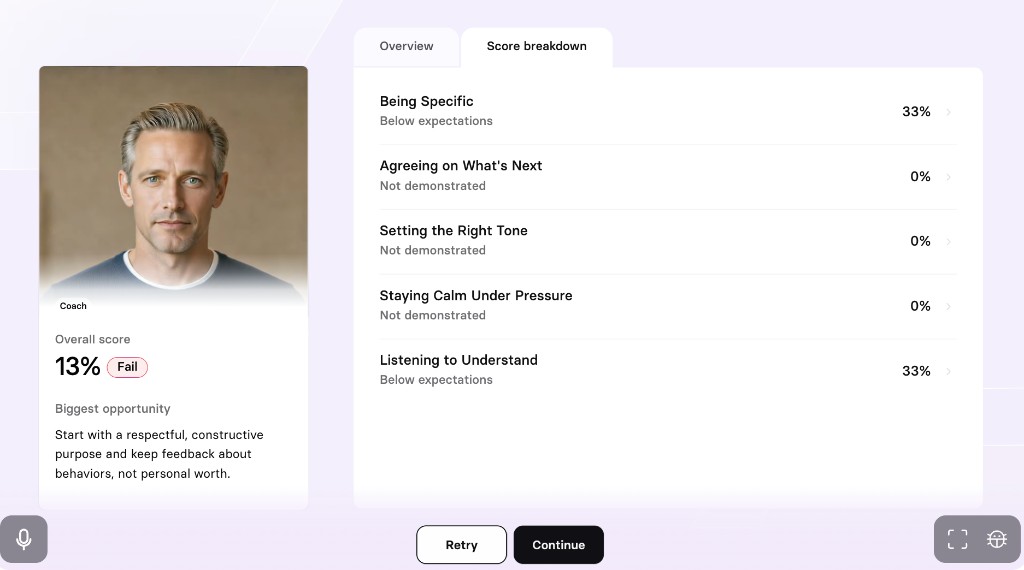Click the Continue button
This screenshot has height=570, width=1024.
point(558,545)
